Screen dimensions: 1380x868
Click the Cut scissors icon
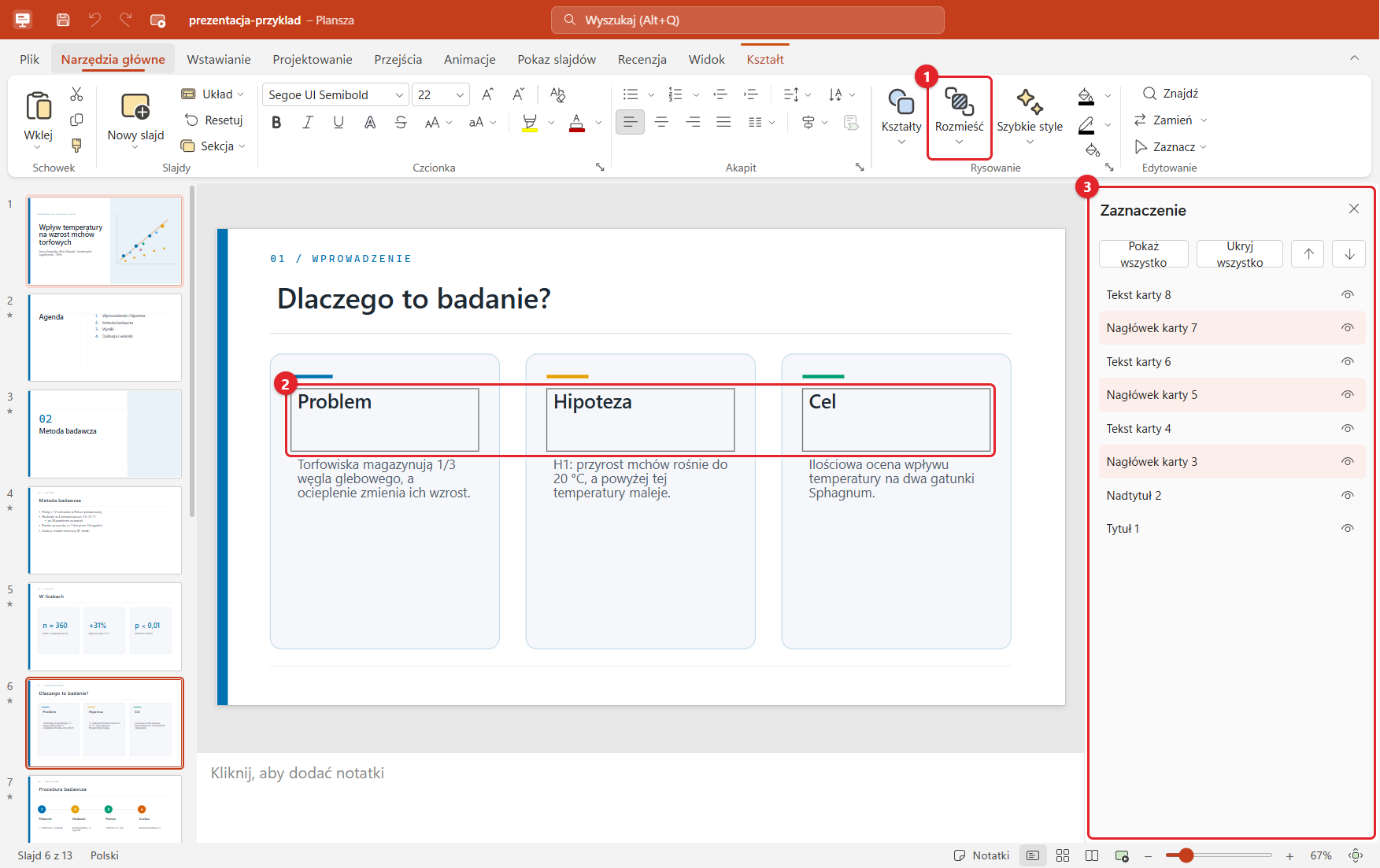tap(76, 94)
